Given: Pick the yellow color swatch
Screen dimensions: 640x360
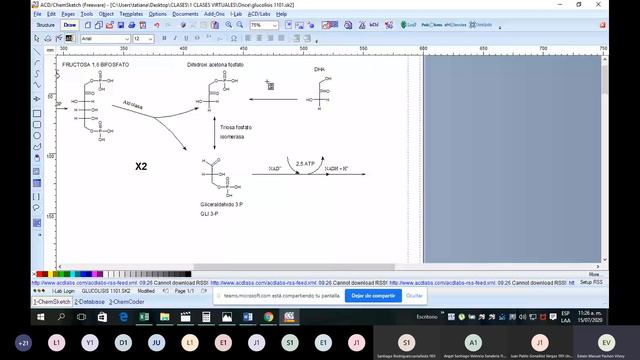Looking at the screenshot, I should 50,274.
